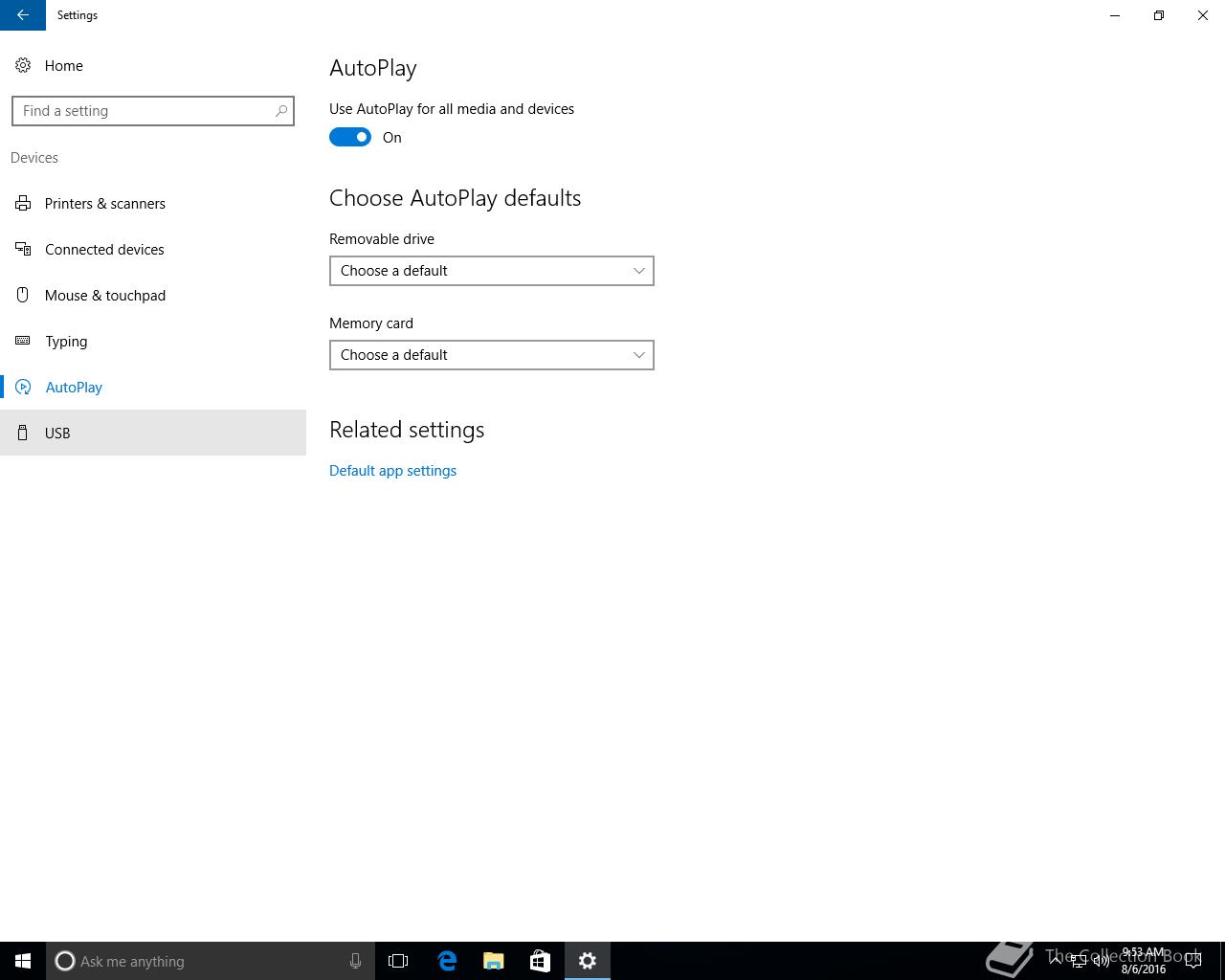Open the Windows Start menu
The image size is (1225, 980).
click(x=23, y=961)
